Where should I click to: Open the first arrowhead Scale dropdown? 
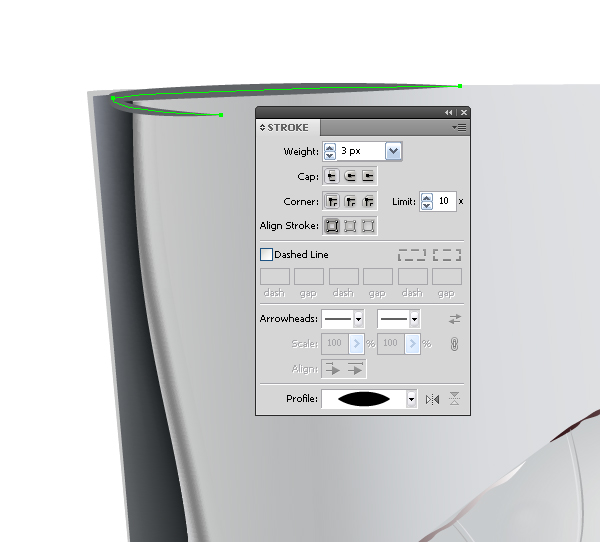[356, 344]
